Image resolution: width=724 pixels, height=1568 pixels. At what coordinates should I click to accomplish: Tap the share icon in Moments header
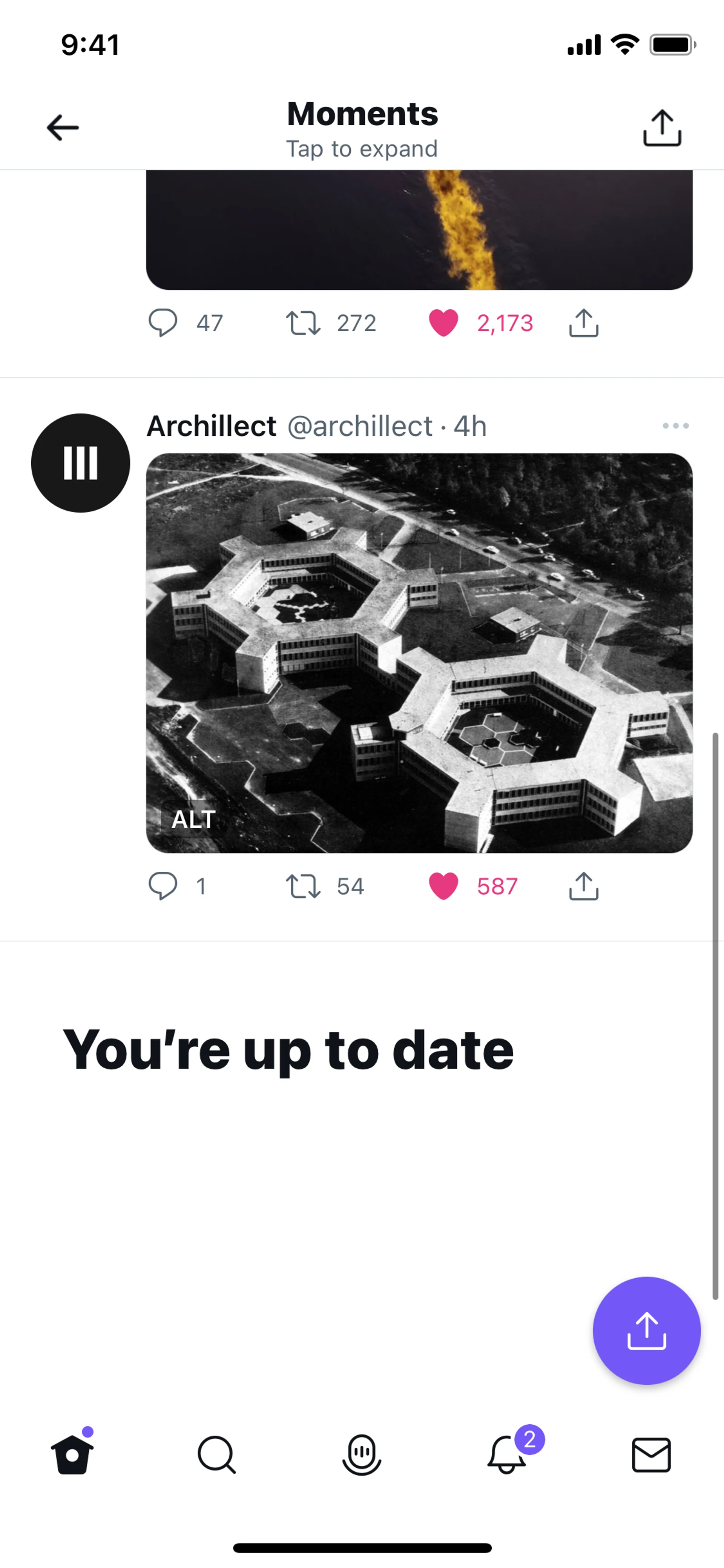[662, 128]
